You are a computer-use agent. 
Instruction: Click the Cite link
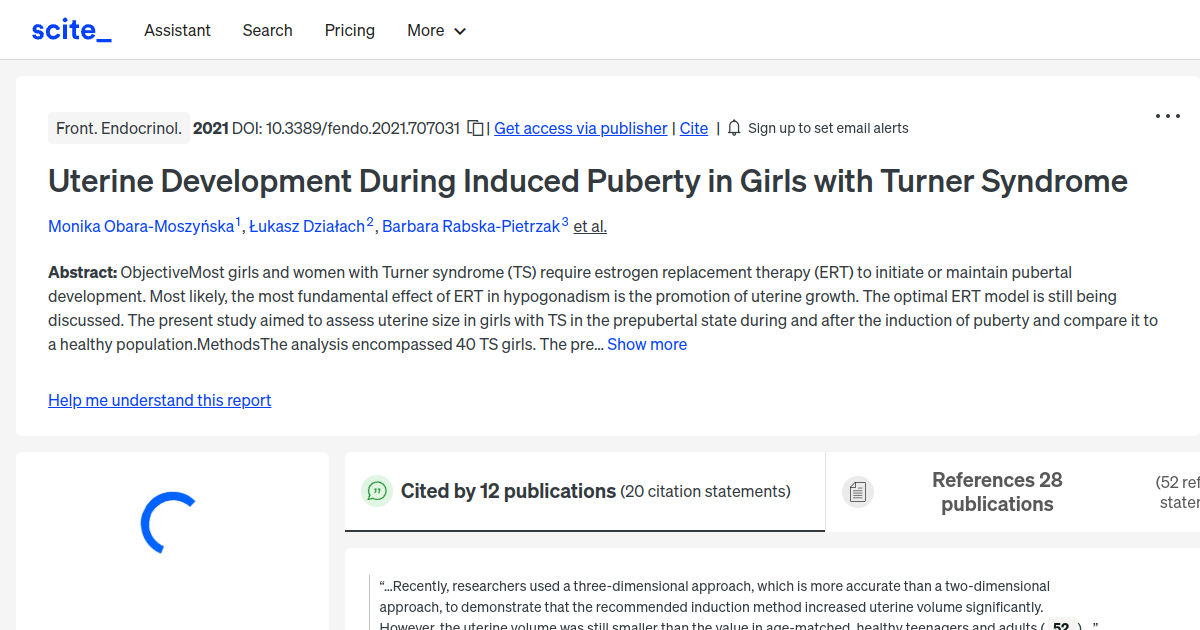(693, 128)
